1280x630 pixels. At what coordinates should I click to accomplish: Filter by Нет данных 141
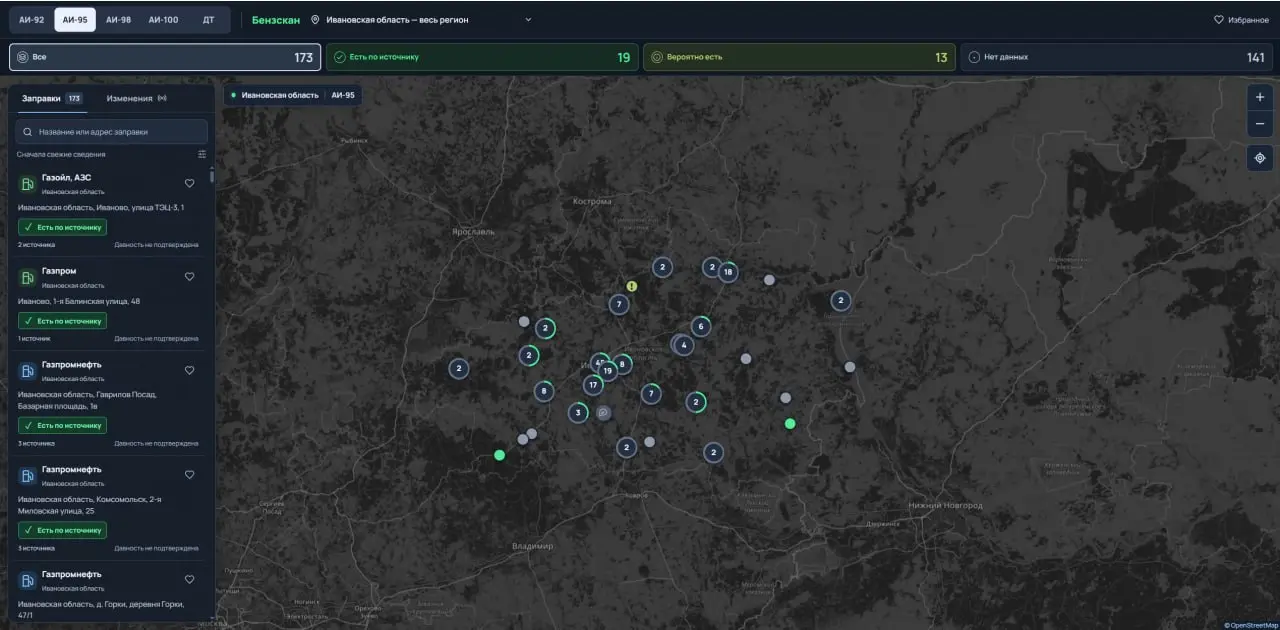coord(1116,57)
